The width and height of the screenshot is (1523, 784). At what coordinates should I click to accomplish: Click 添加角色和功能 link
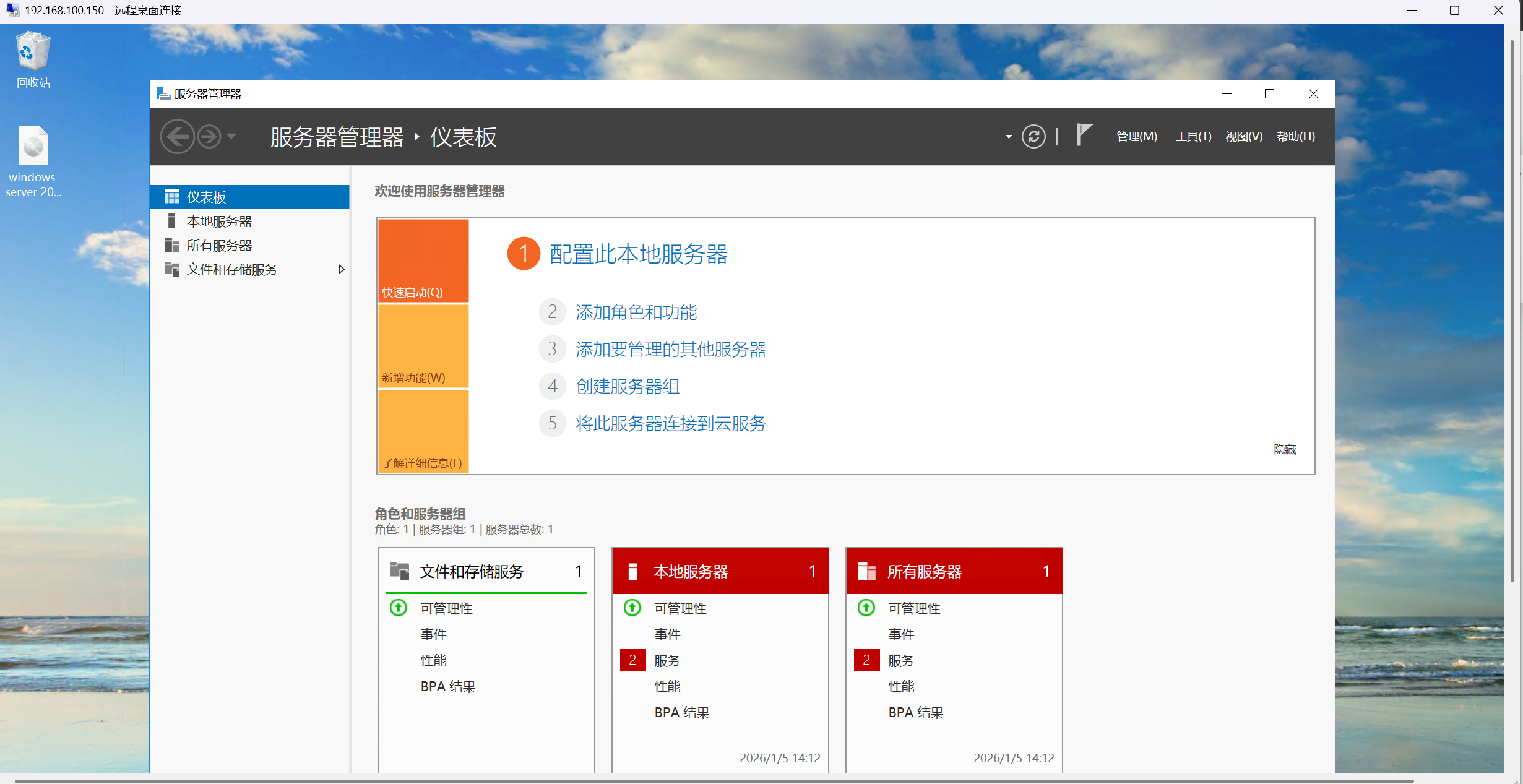tap(636, 312)
